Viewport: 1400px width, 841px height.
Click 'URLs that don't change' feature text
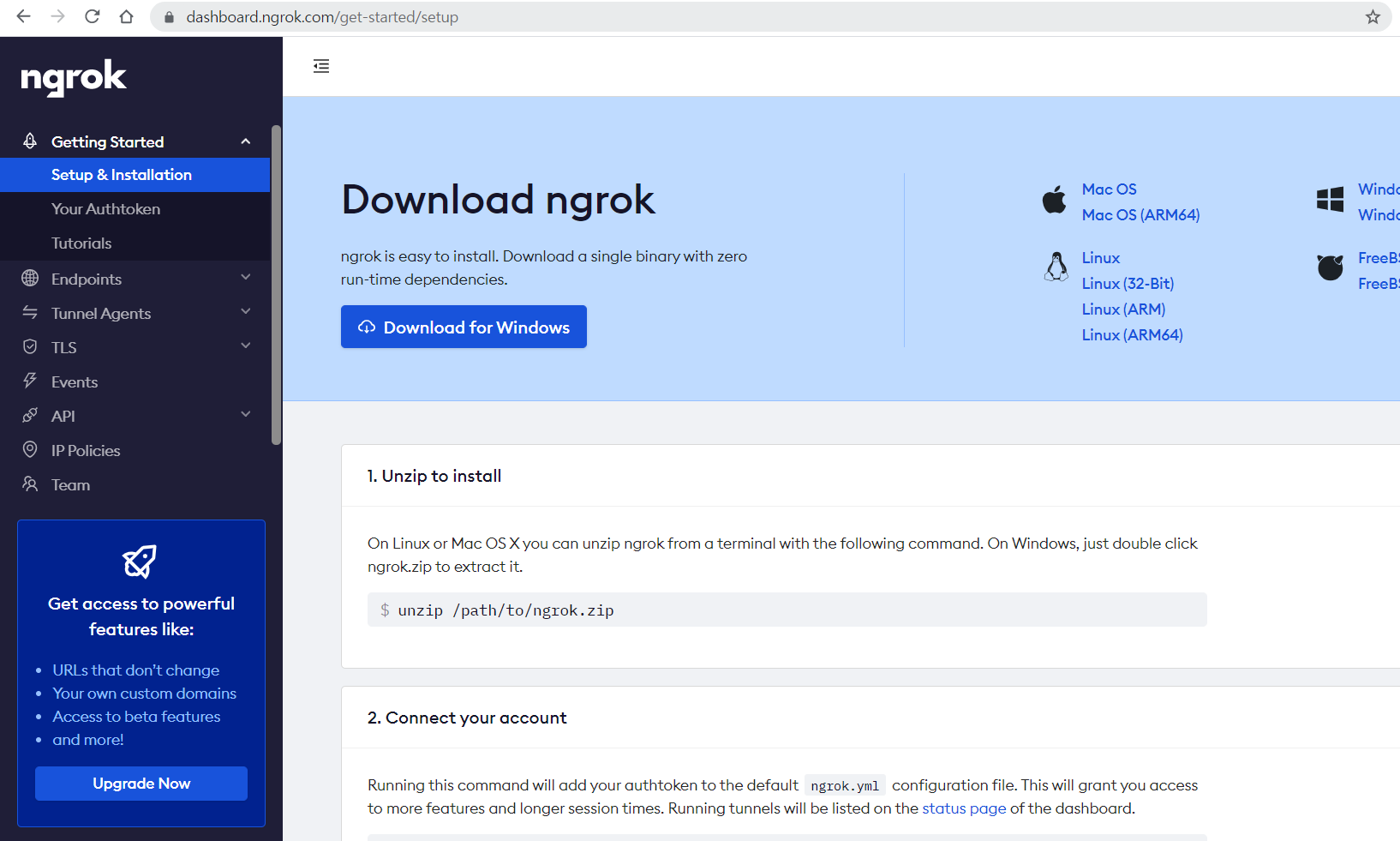136,670
